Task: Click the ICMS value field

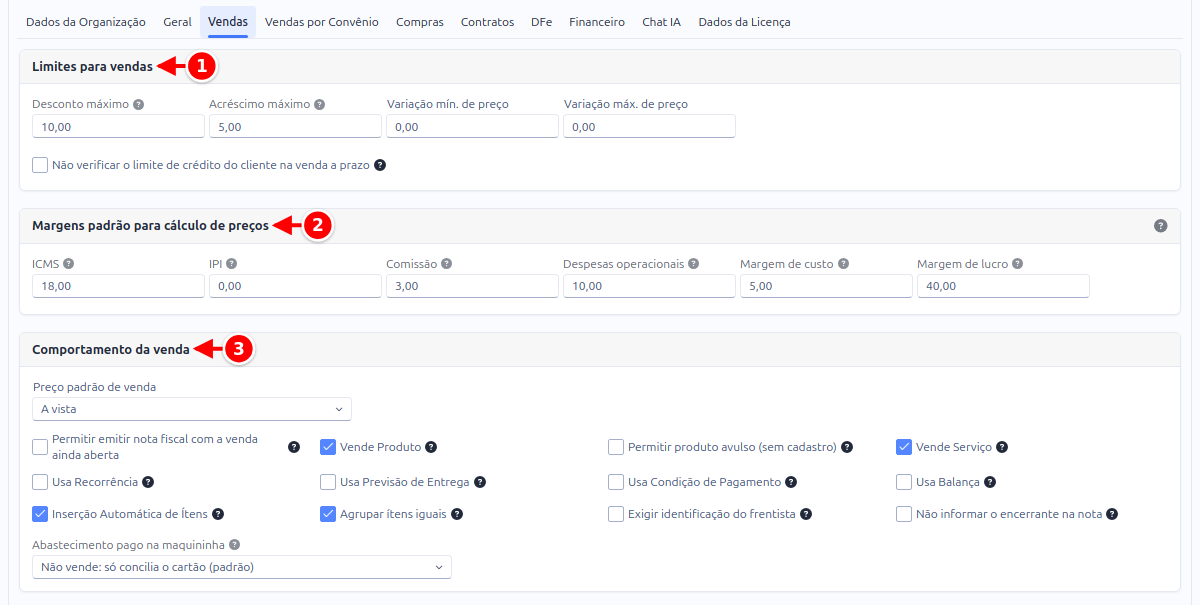Action: point(119,286)
